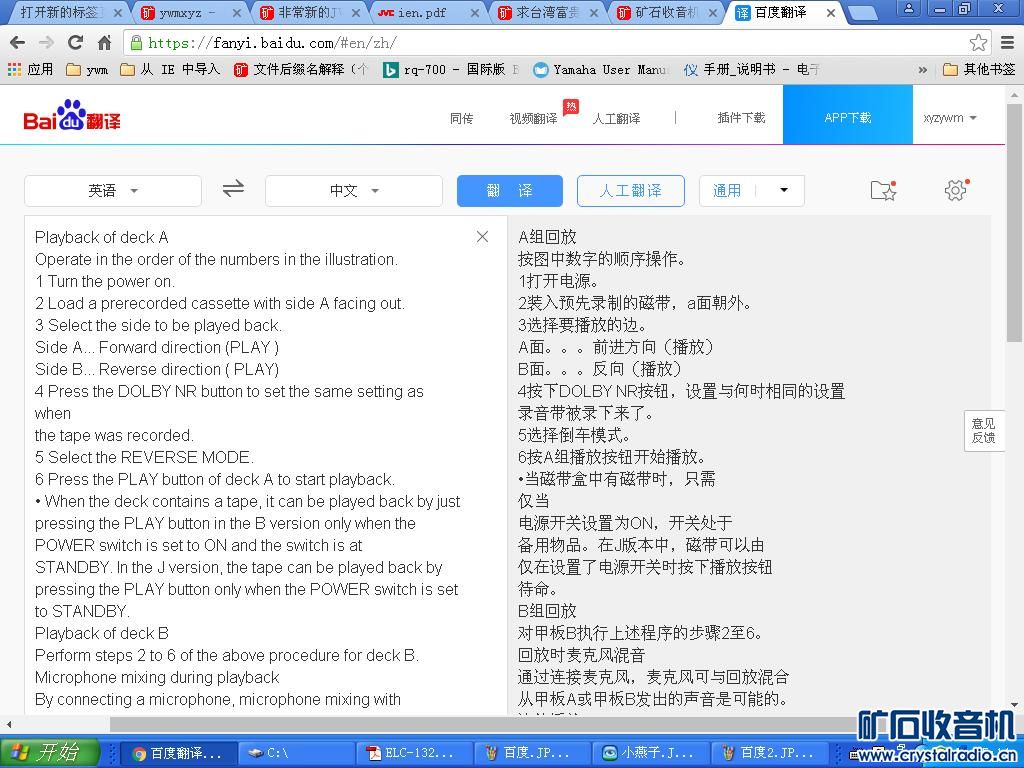Reload the page with the refresh icon
Screen dimensions: 1024x768
pos(75,43)
